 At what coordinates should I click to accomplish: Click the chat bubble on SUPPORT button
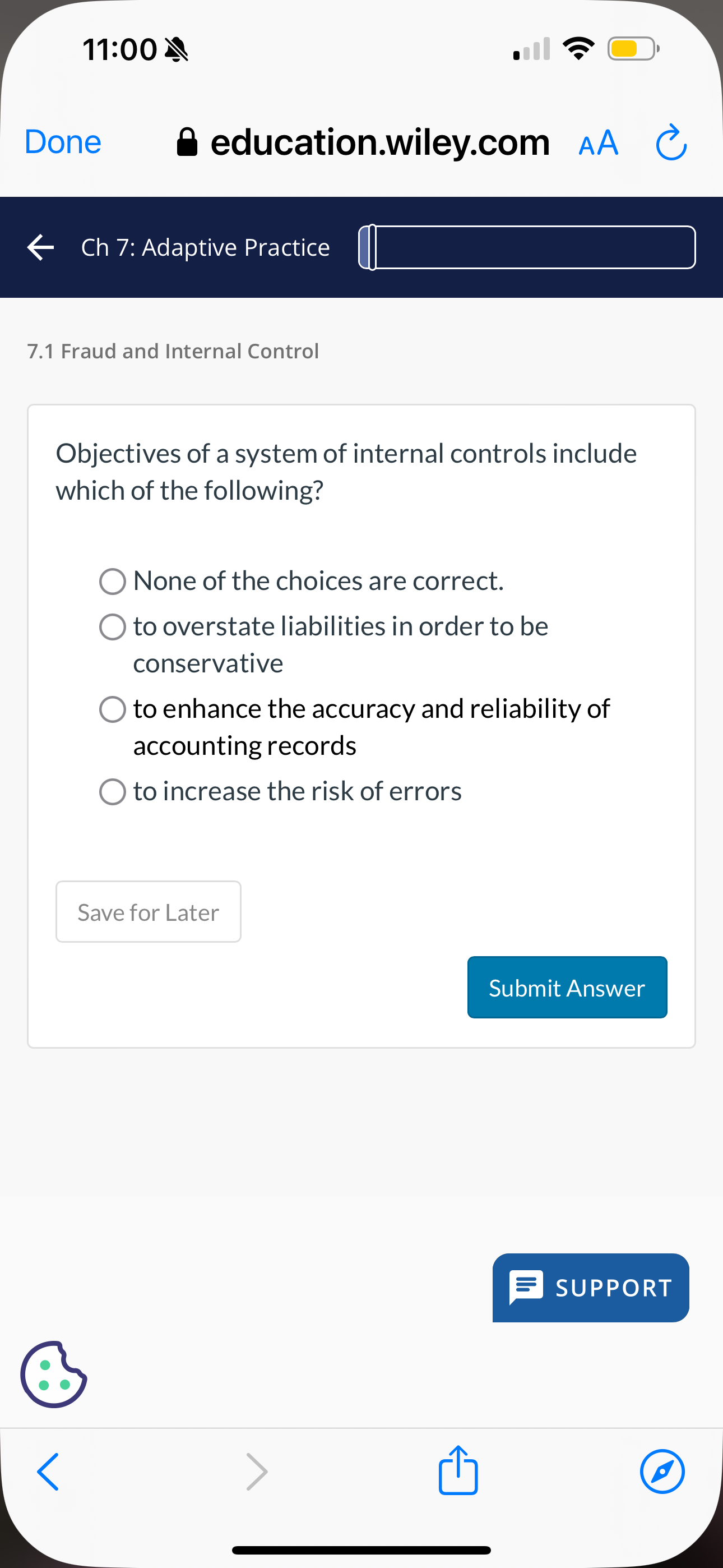pyautogui.click(x=527, y=1287)
